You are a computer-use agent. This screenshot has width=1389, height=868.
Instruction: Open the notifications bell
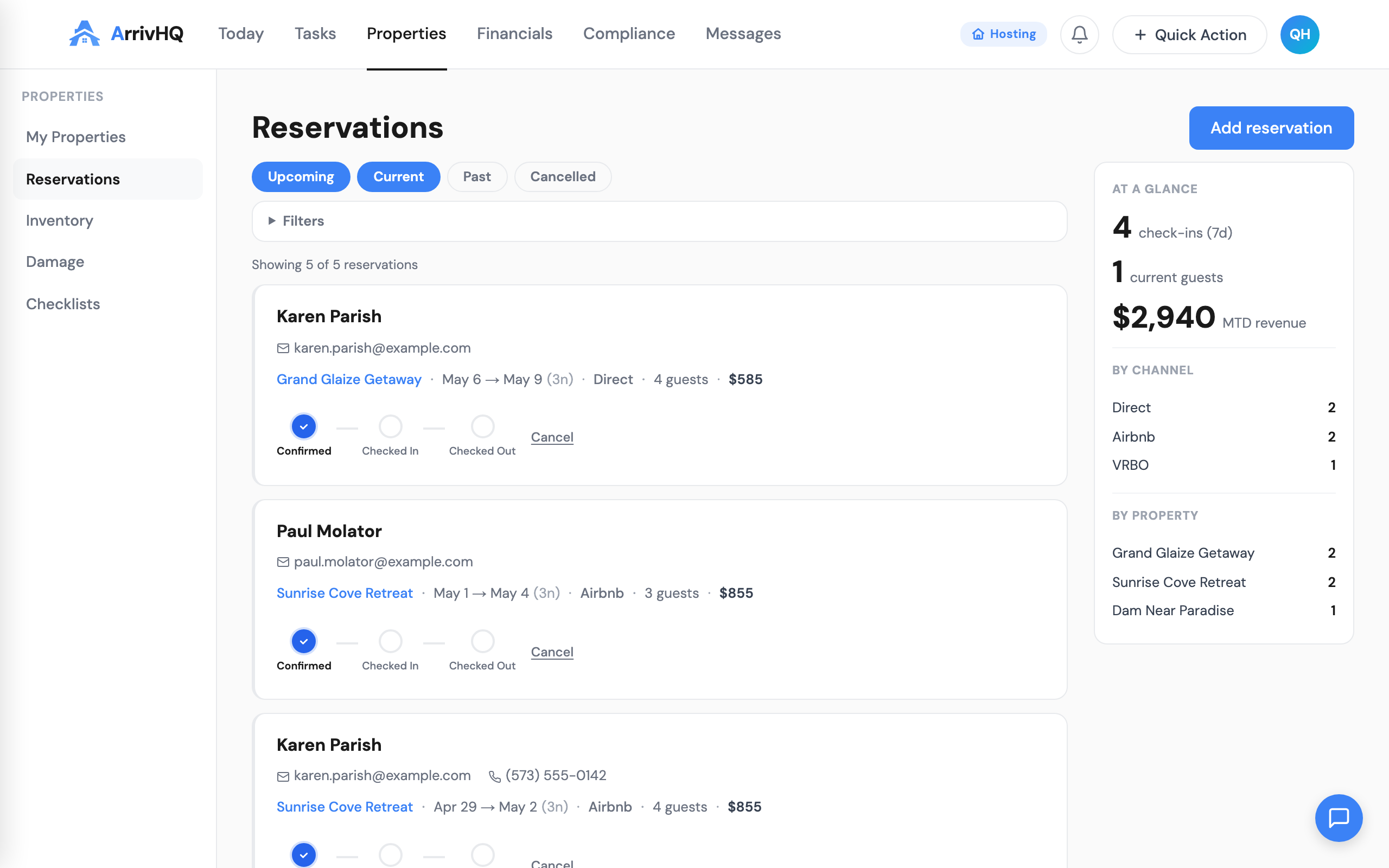click(1079, 34)
